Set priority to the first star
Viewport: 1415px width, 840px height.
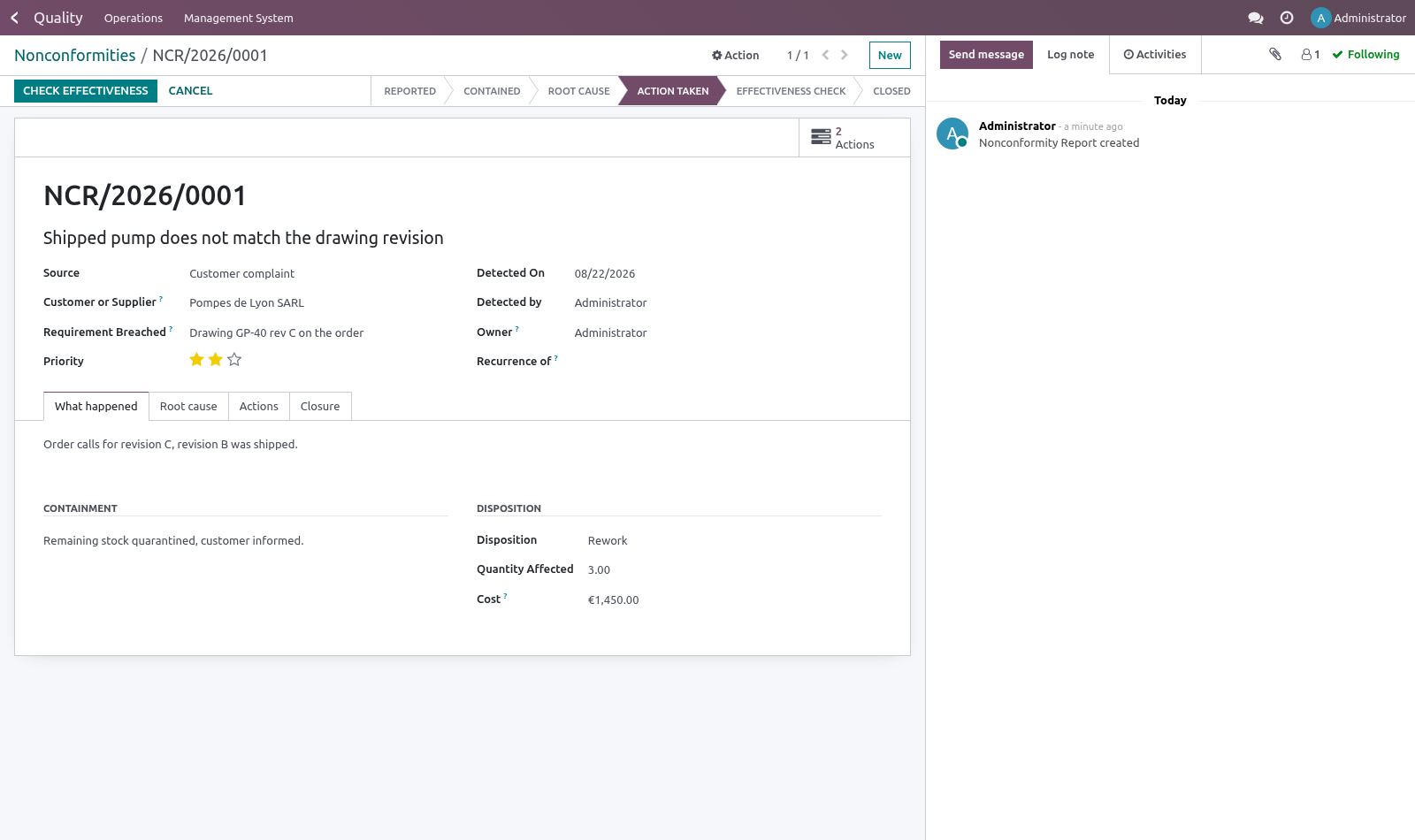click(196, 360)
